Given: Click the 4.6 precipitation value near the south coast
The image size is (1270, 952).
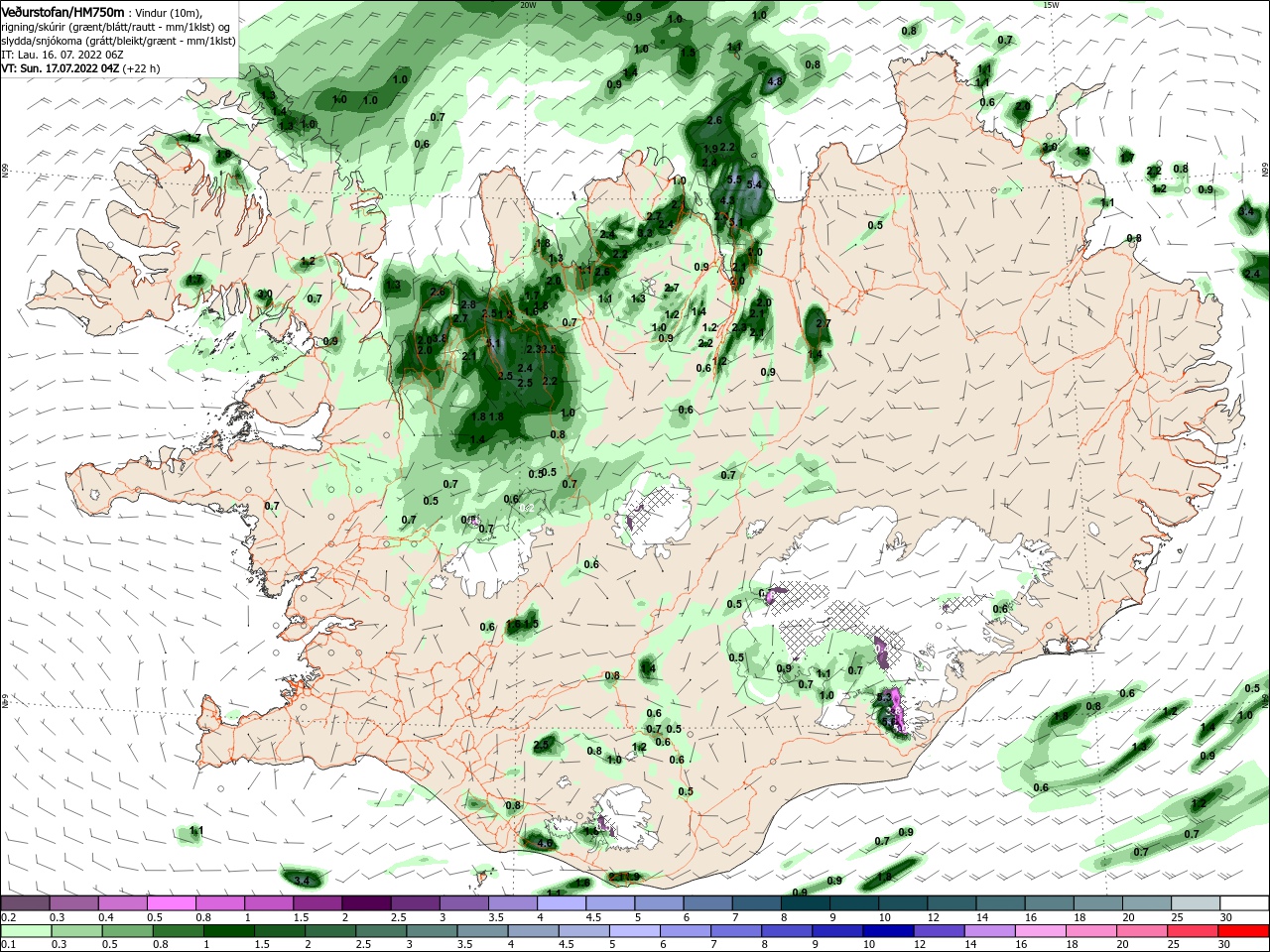Looking at the screenshot, I should [x=544, y=844].
